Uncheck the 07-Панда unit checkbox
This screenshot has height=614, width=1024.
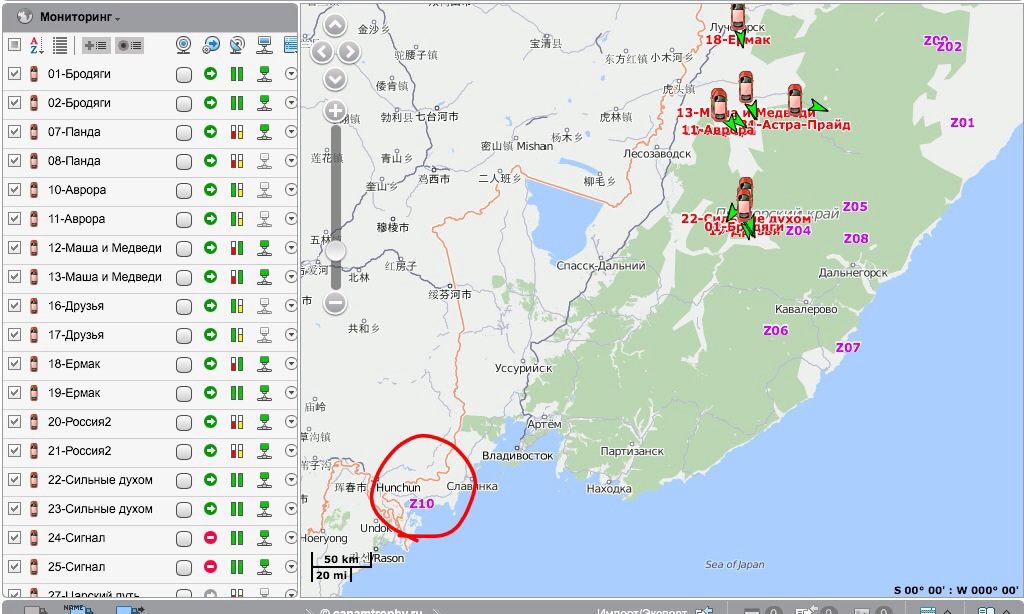[14, 132]
